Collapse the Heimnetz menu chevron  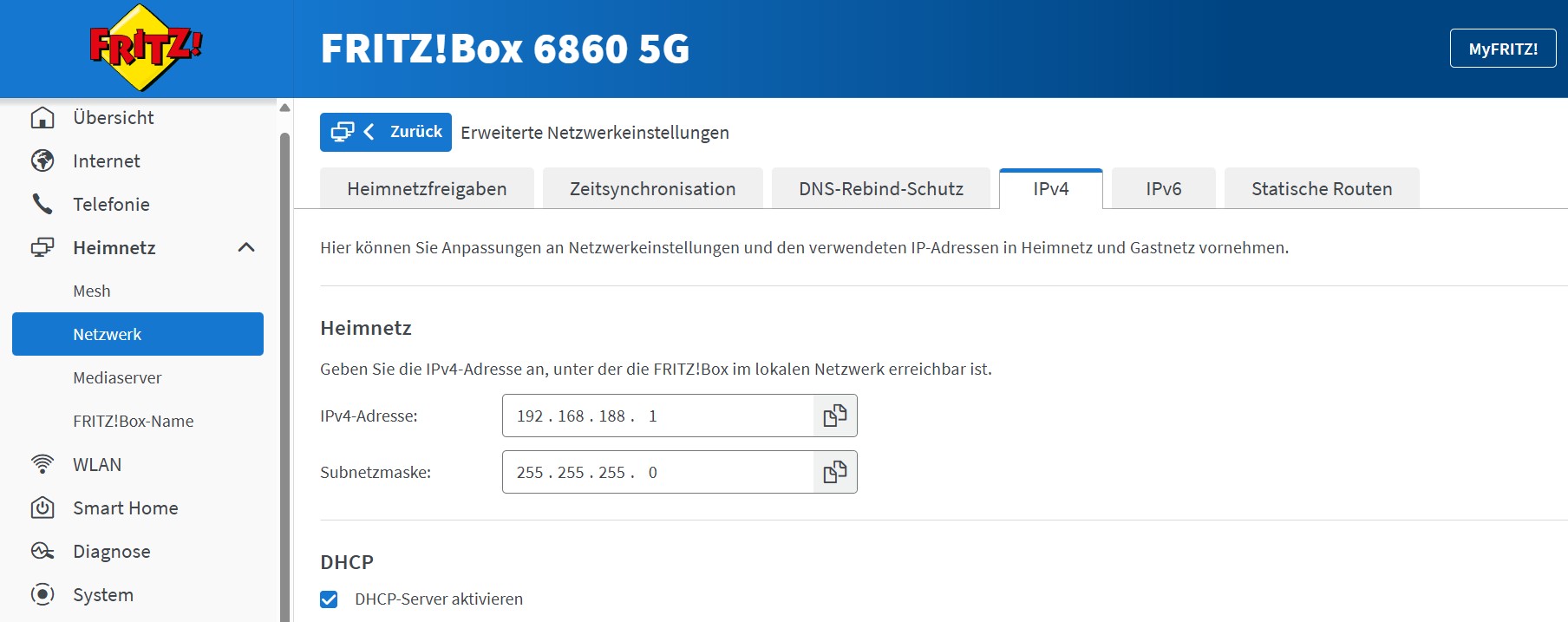point(246,248)
